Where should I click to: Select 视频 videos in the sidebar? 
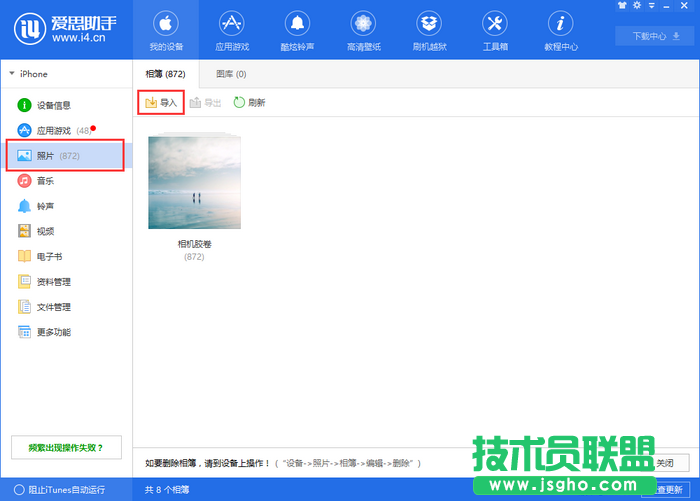click(67, 231)
